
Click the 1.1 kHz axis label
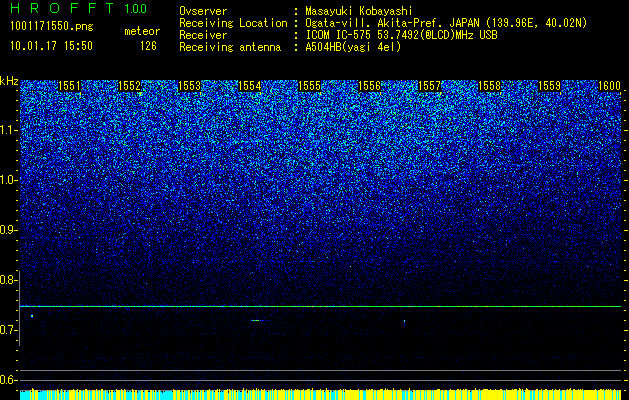pos(8,130)
